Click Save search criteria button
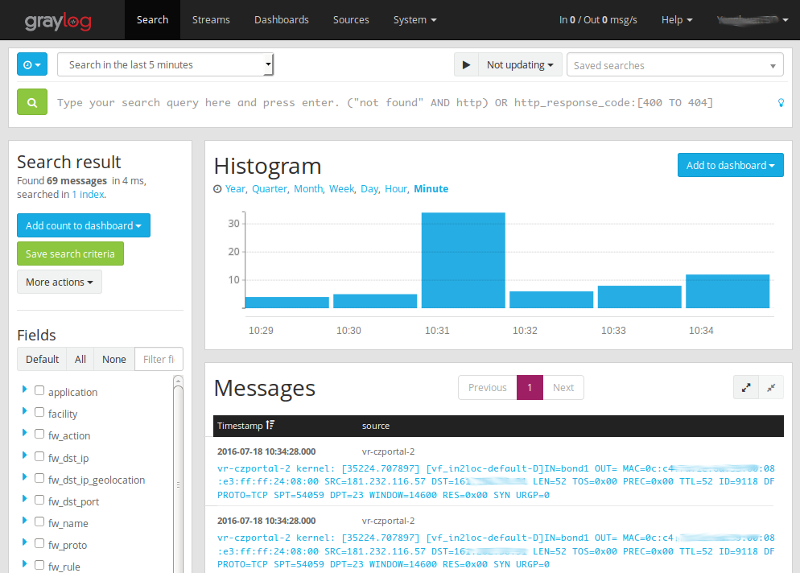Screen dimensions: 800x573 click(x=70, y=254)
